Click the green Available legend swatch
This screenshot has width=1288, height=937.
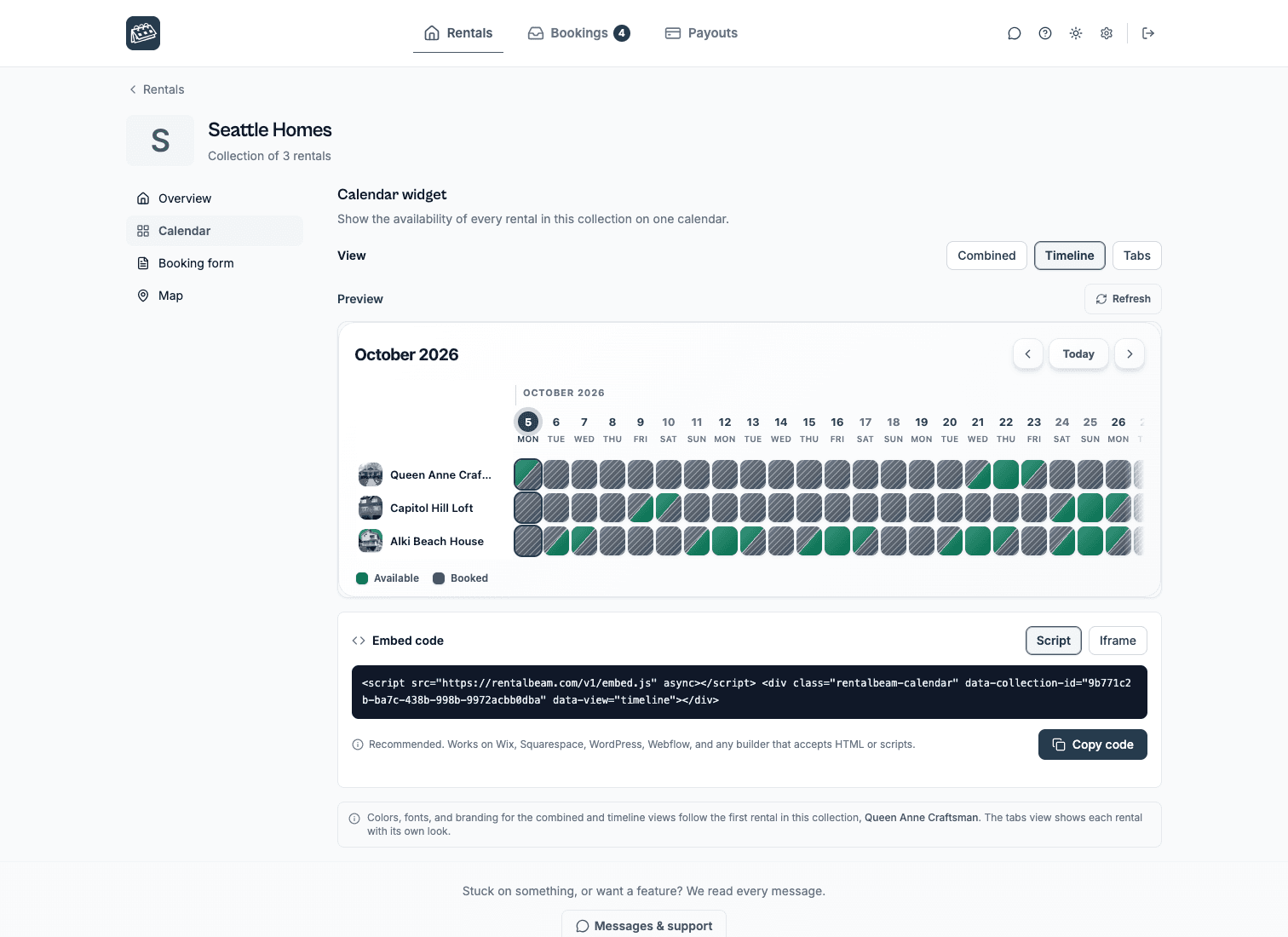tap(362, 578)
